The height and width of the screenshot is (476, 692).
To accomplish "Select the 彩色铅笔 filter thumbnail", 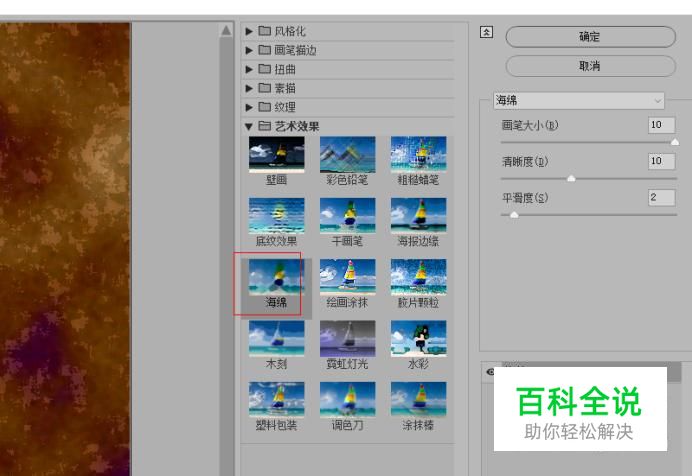I will coord(347,154).
